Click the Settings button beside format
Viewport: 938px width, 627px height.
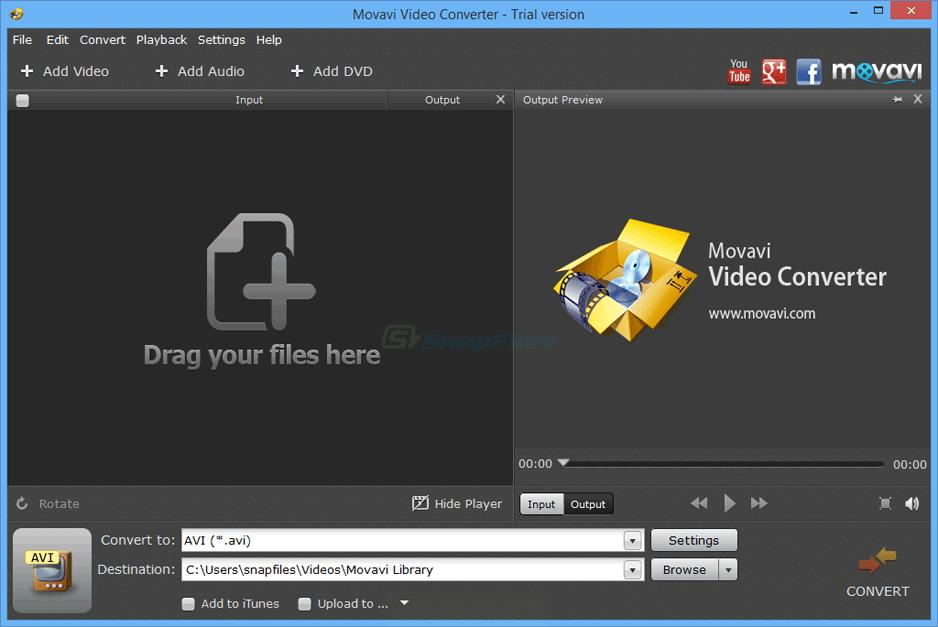pos(693,541)
